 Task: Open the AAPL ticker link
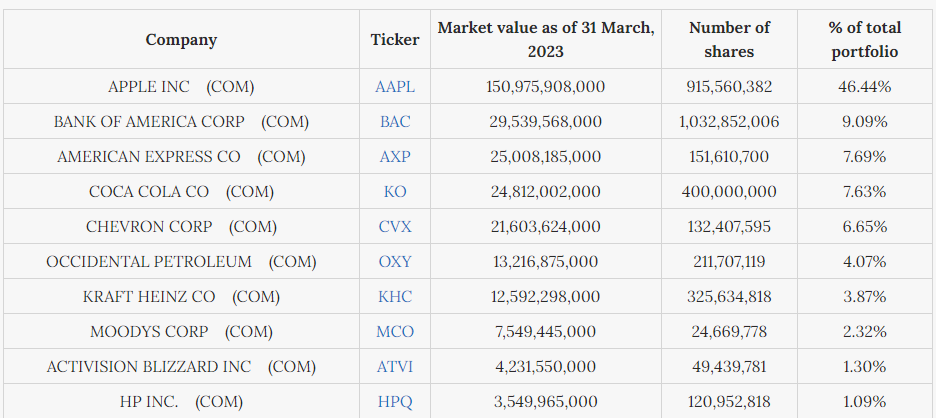[395, 87]
